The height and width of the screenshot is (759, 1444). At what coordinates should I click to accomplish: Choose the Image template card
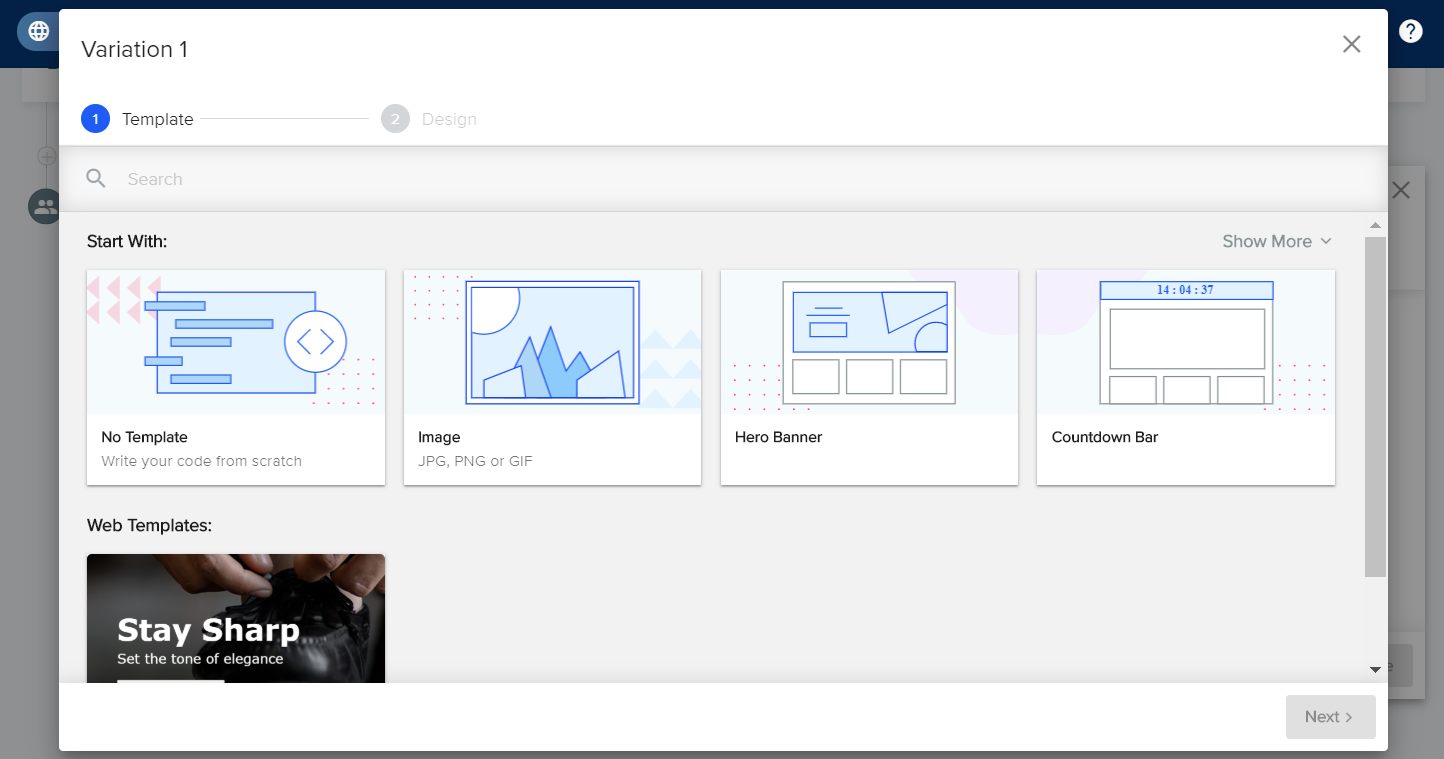(x=552, y=376)
